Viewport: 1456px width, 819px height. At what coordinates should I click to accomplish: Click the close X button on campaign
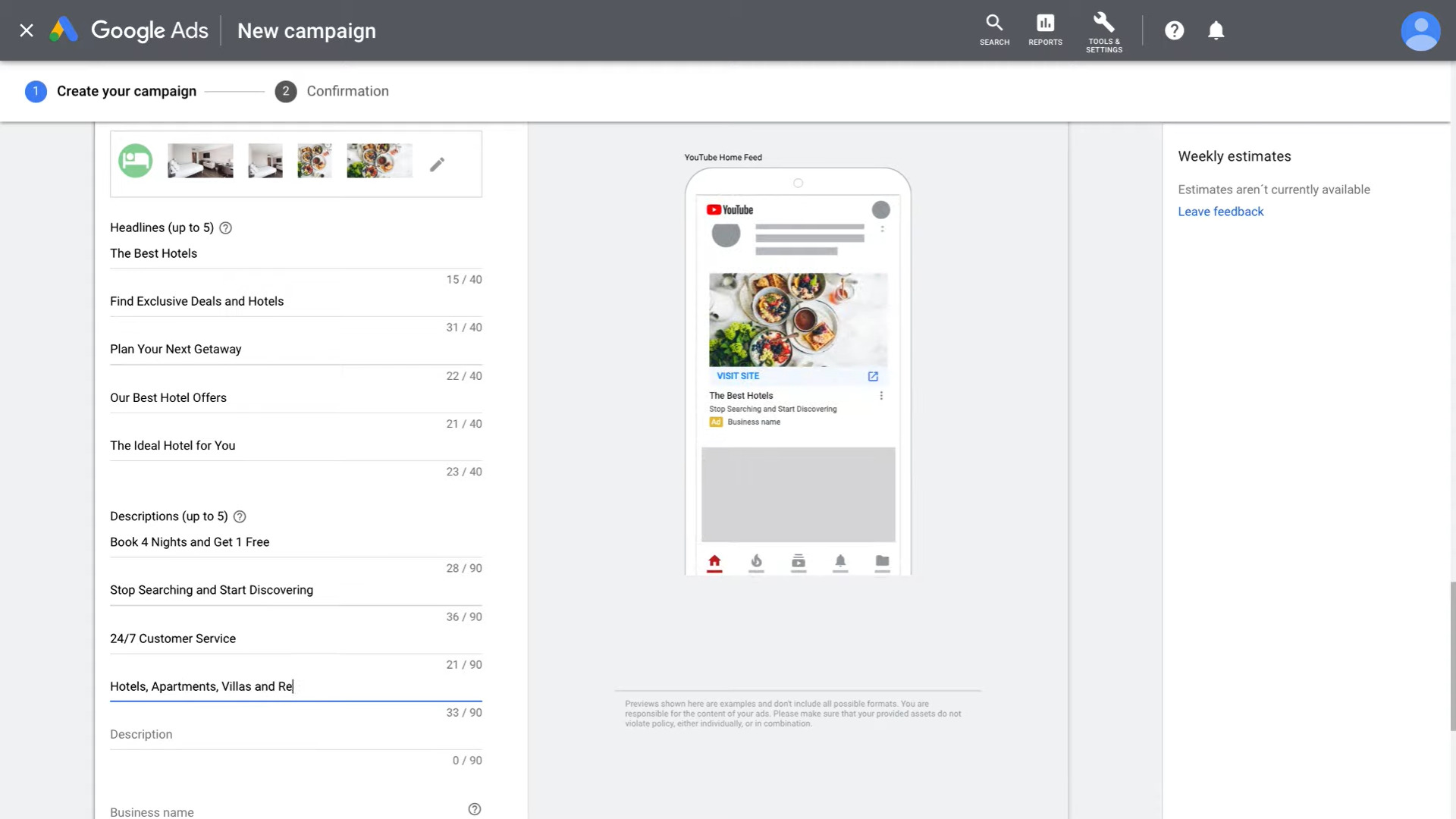tap(26, 30)
